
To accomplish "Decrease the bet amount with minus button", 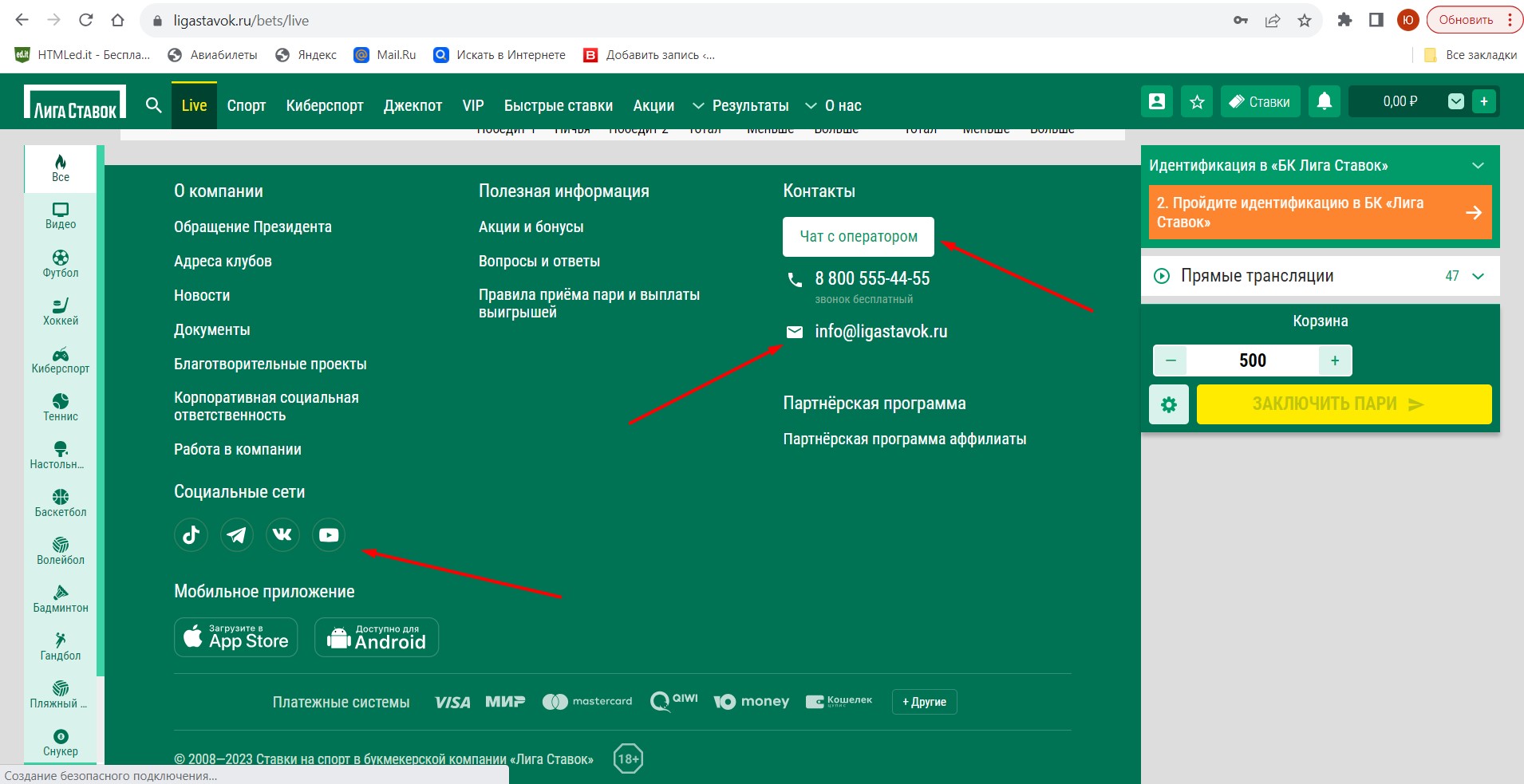I will [x=1171, y=360].
